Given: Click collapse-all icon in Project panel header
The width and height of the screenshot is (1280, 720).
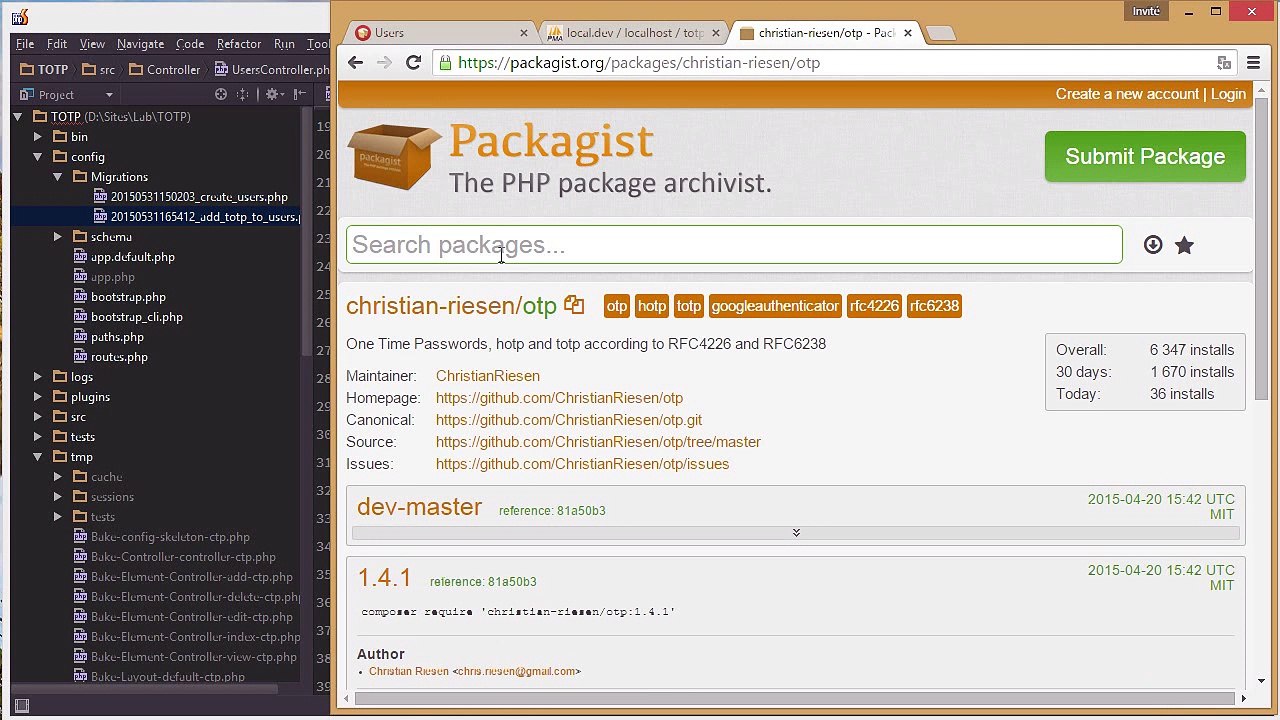Looking at the screenshot, I should click(x=243, y=94).
